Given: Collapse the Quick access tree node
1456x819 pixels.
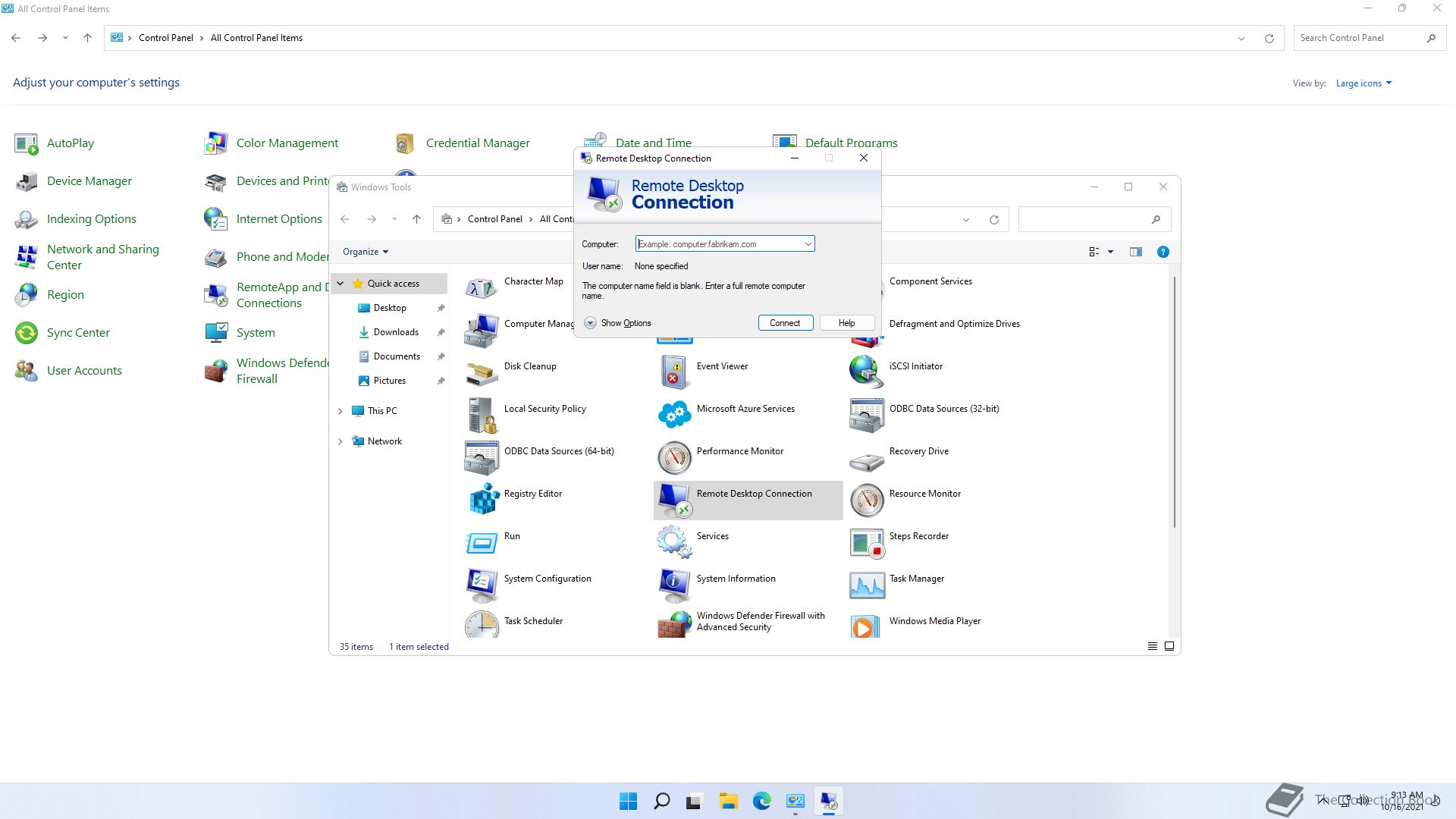Looking at the screenshot, I should (340, 284).
